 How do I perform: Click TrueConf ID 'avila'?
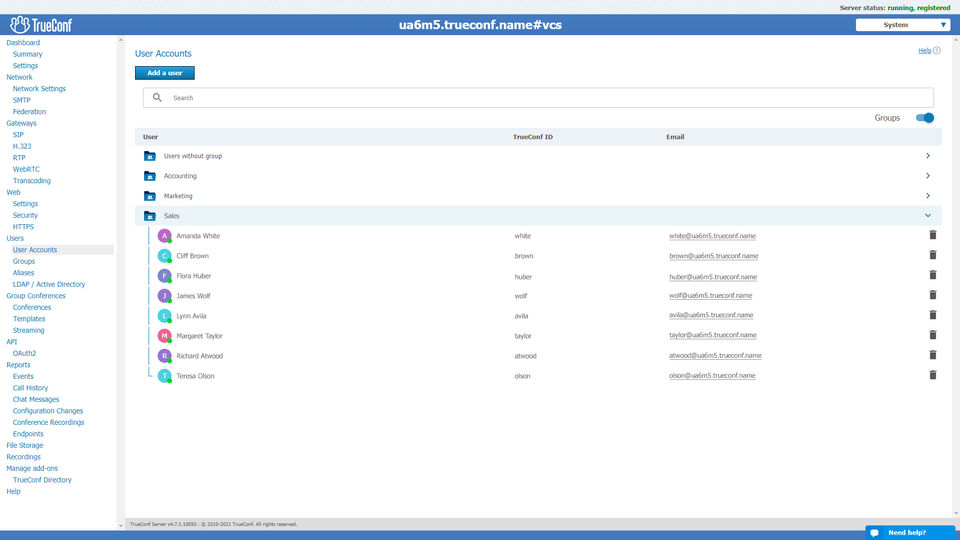click(521, 316)
